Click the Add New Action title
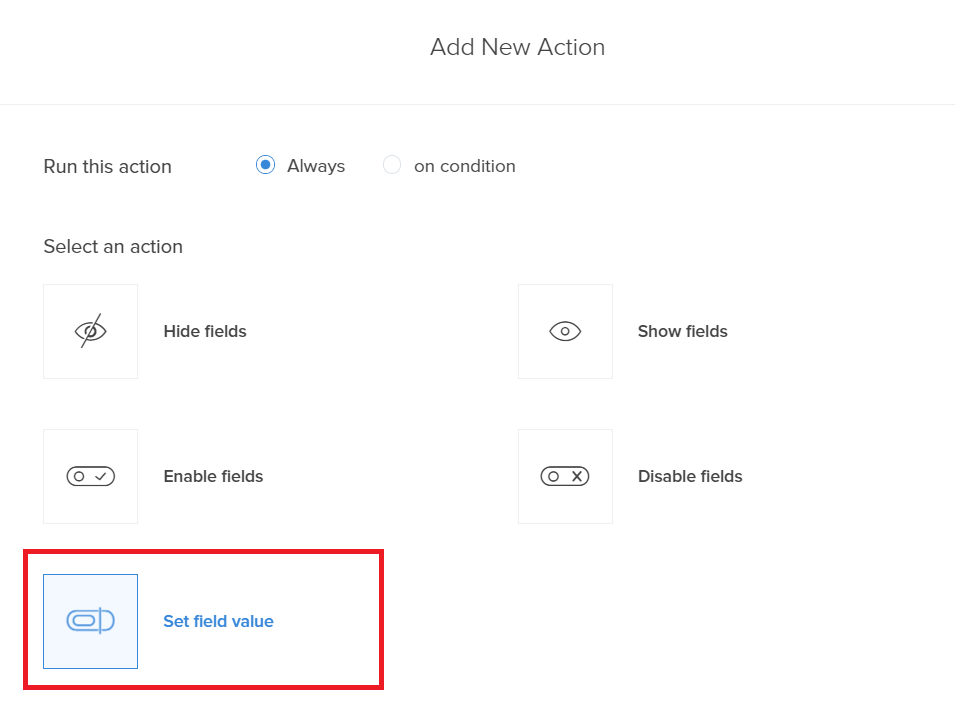Screen dimensions: 955x713 (x=517, y=47)
